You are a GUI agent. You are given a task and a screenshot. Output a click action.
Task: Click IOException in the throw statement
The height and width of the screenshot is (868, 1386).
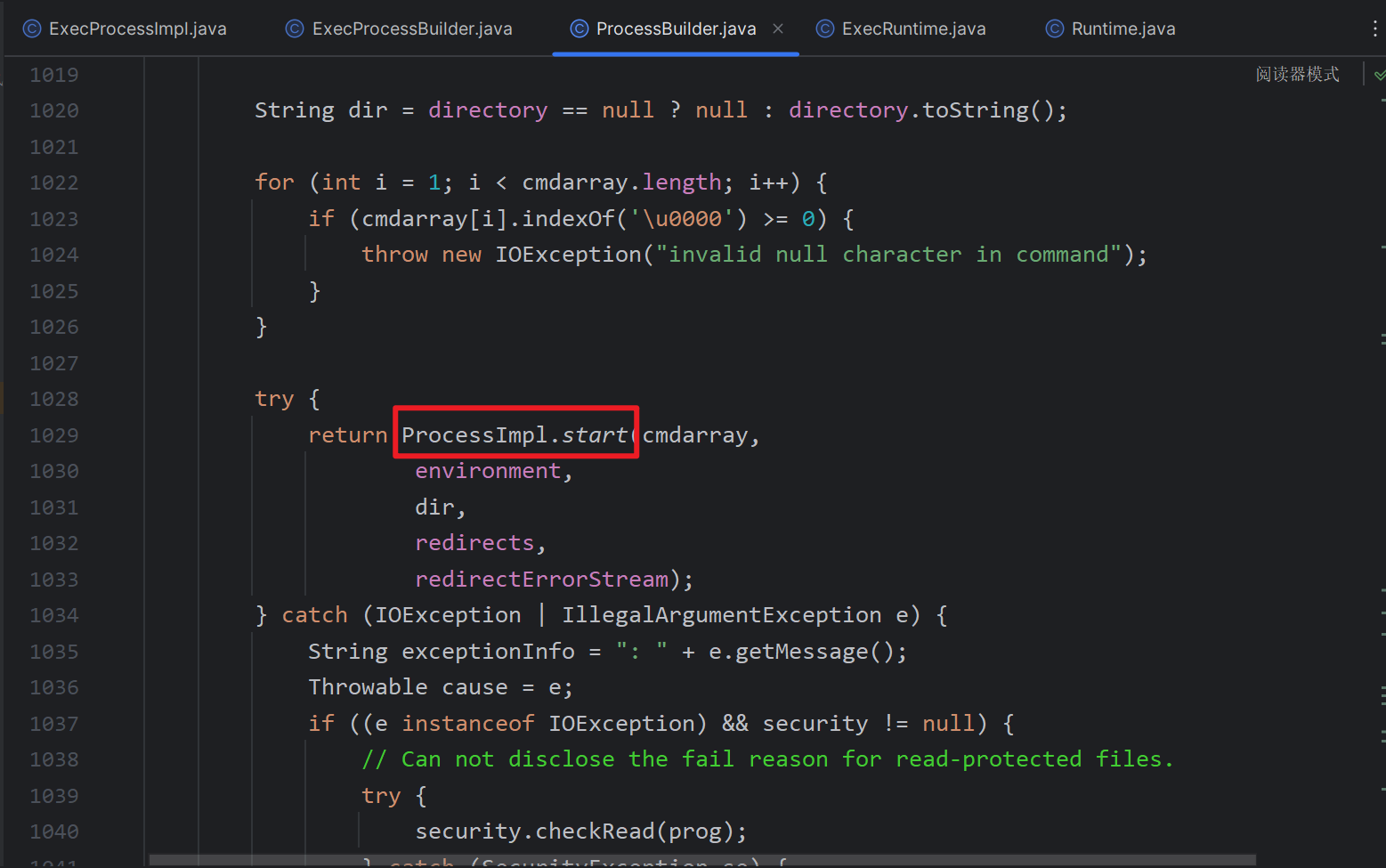(x=567, y=255)
